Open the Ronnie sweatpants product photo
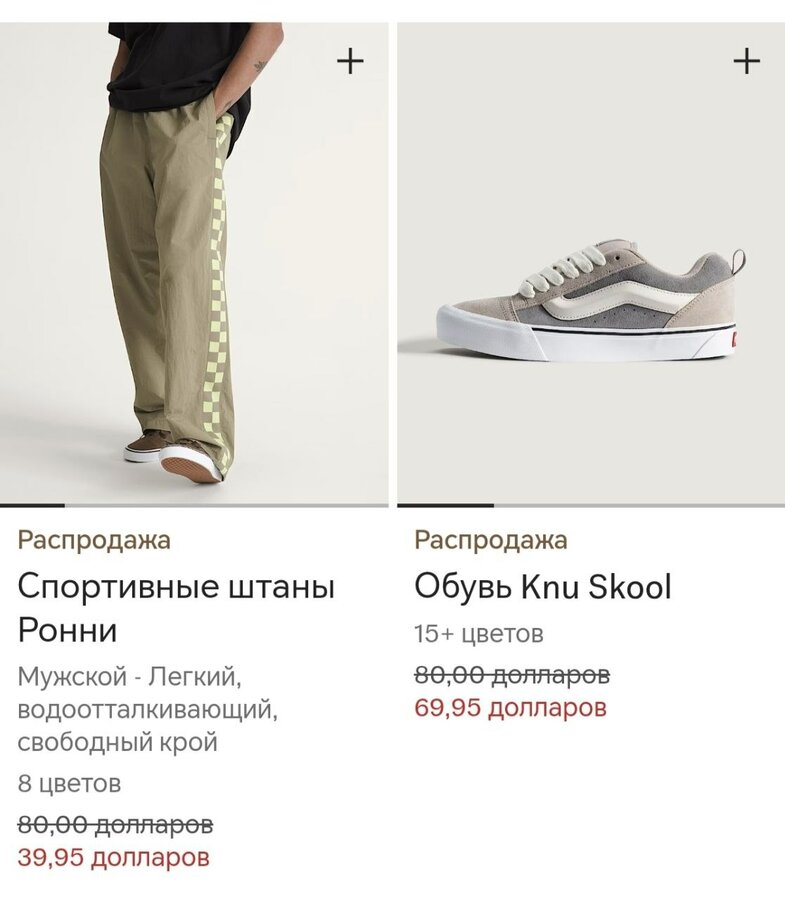 pyautogui.click(x=194, y=263)
